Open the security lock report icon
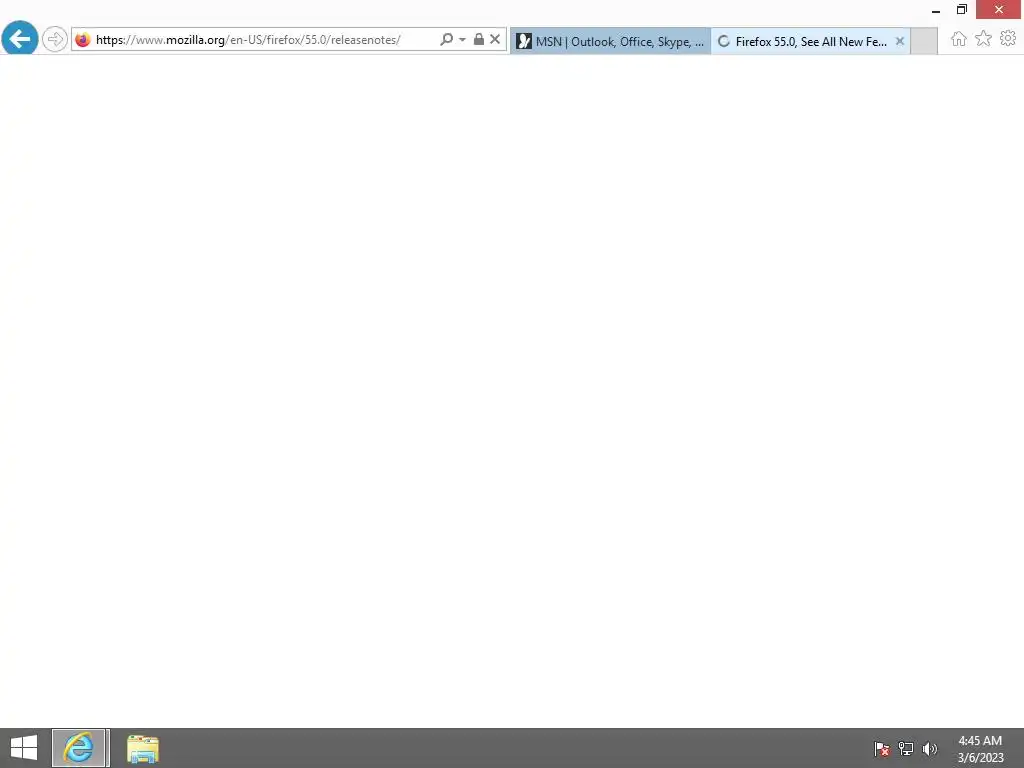 [479, 39]
